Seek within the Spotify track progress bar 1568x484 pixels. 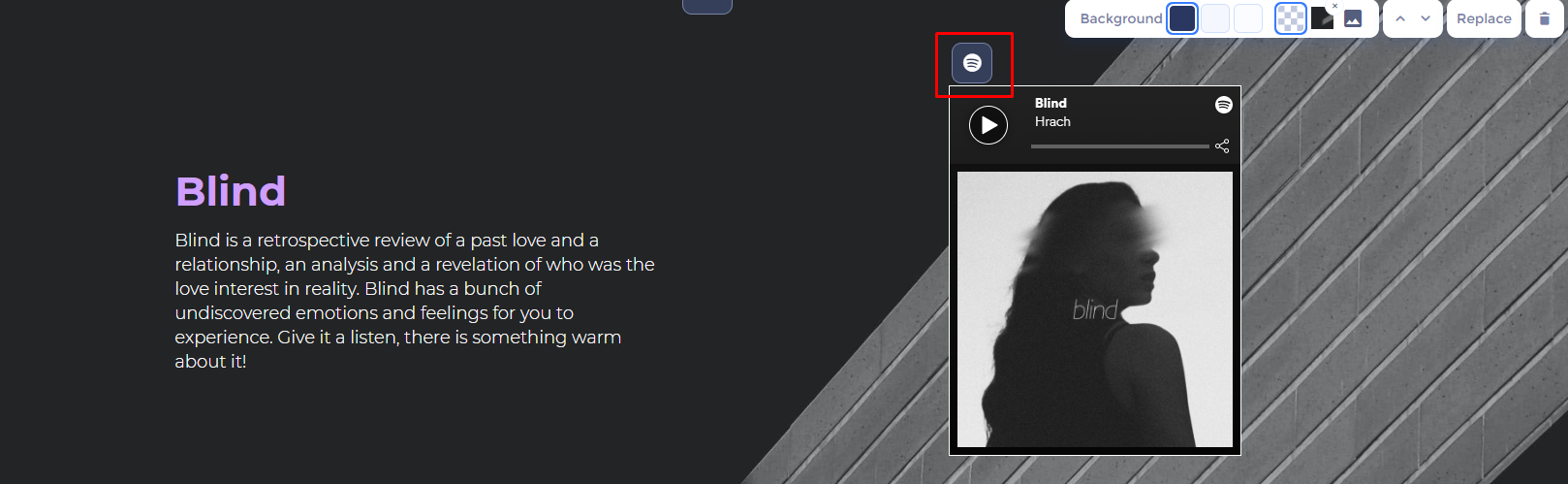1119,146
